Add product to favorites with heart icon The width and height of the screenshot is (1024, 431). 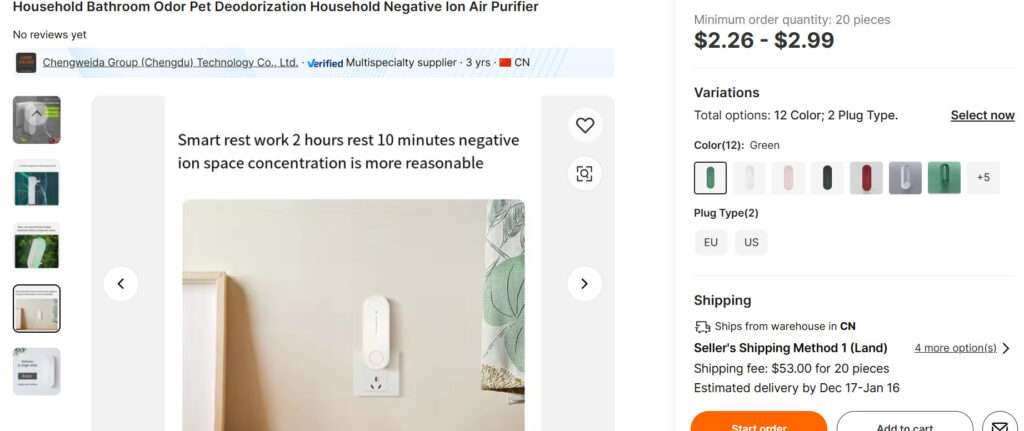tap(585, 125)
